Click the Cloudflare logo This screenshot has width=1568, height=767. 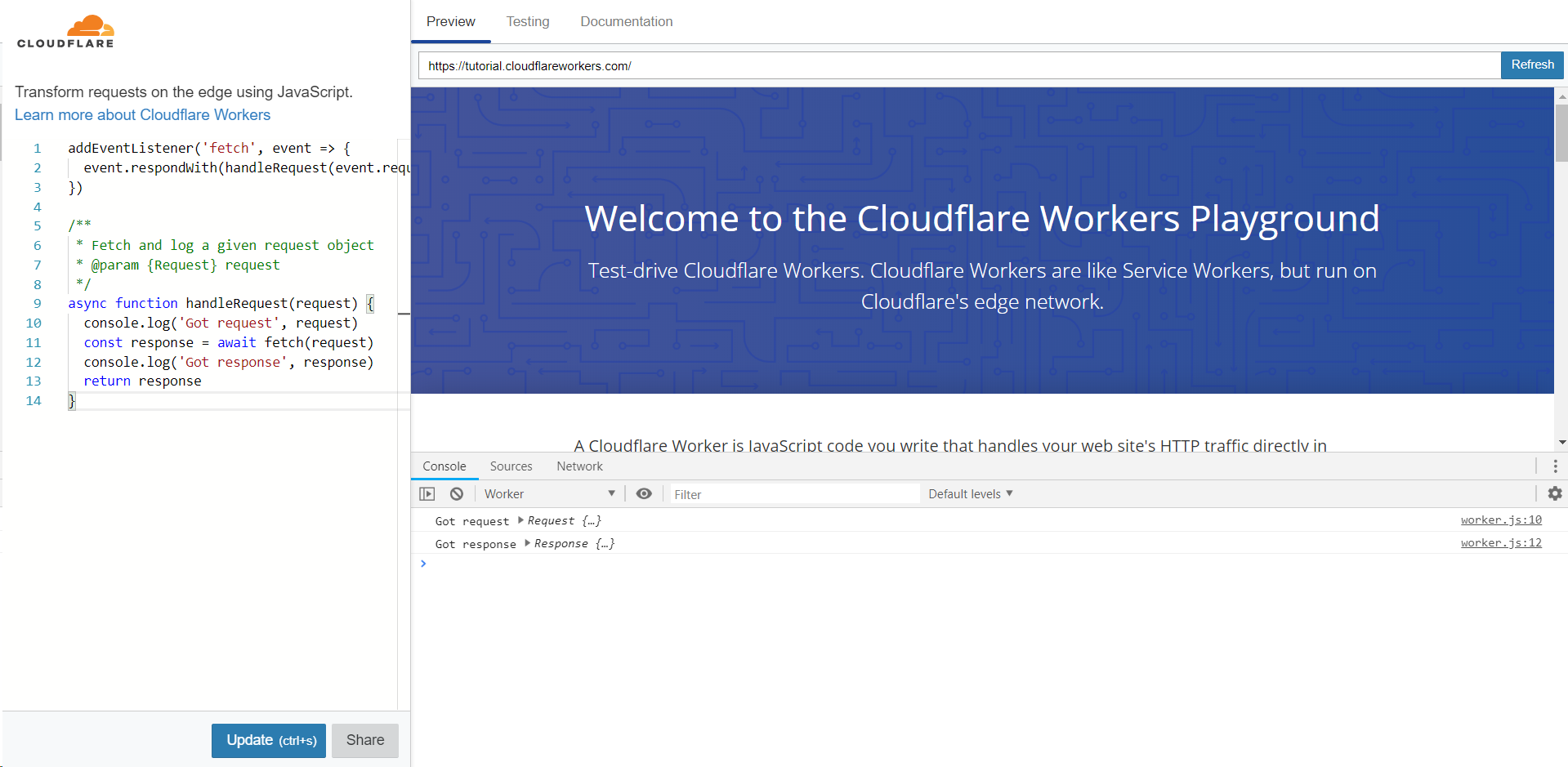pyautogui.click(x=65, y=31)
